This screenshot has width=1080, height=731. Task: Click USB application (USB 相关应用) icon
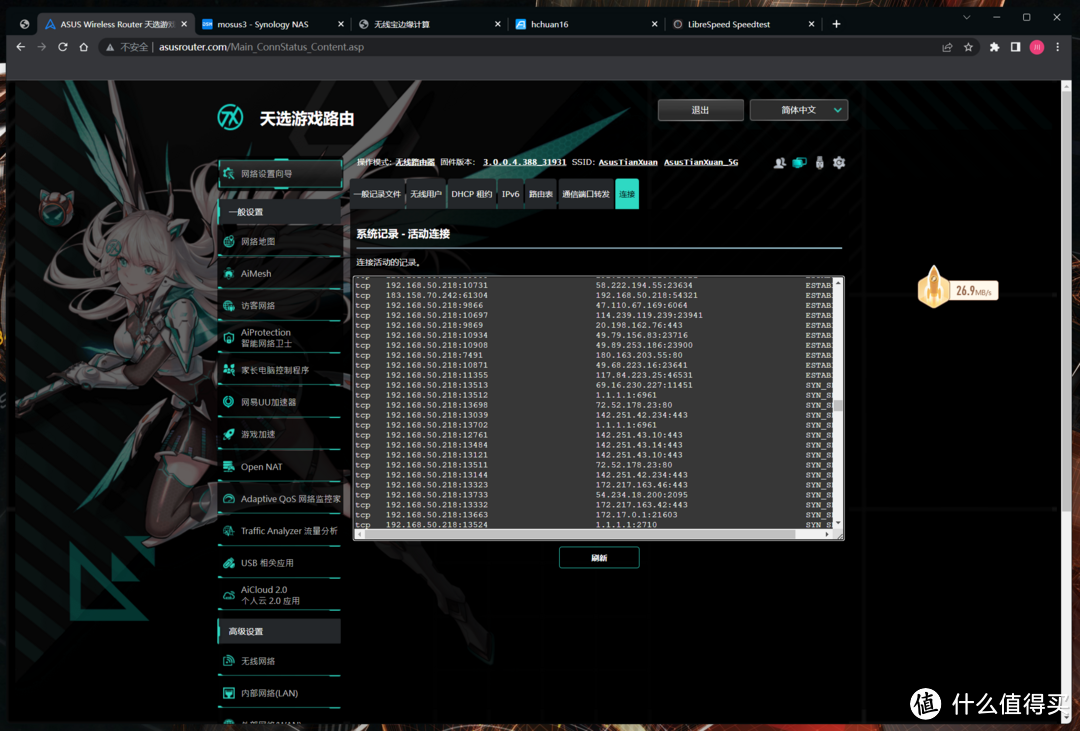[x=229, y=563]
